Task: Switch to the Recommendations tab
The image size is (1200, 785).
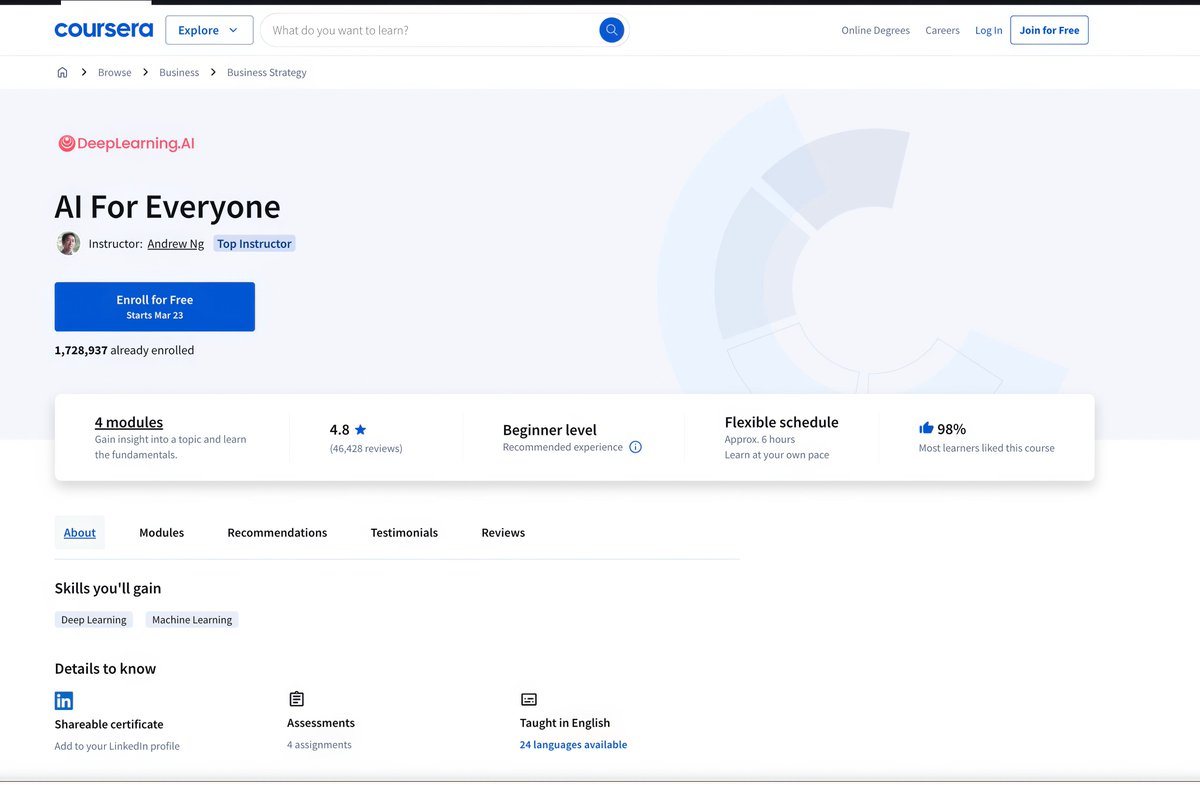Action: (x=277, y=532)
